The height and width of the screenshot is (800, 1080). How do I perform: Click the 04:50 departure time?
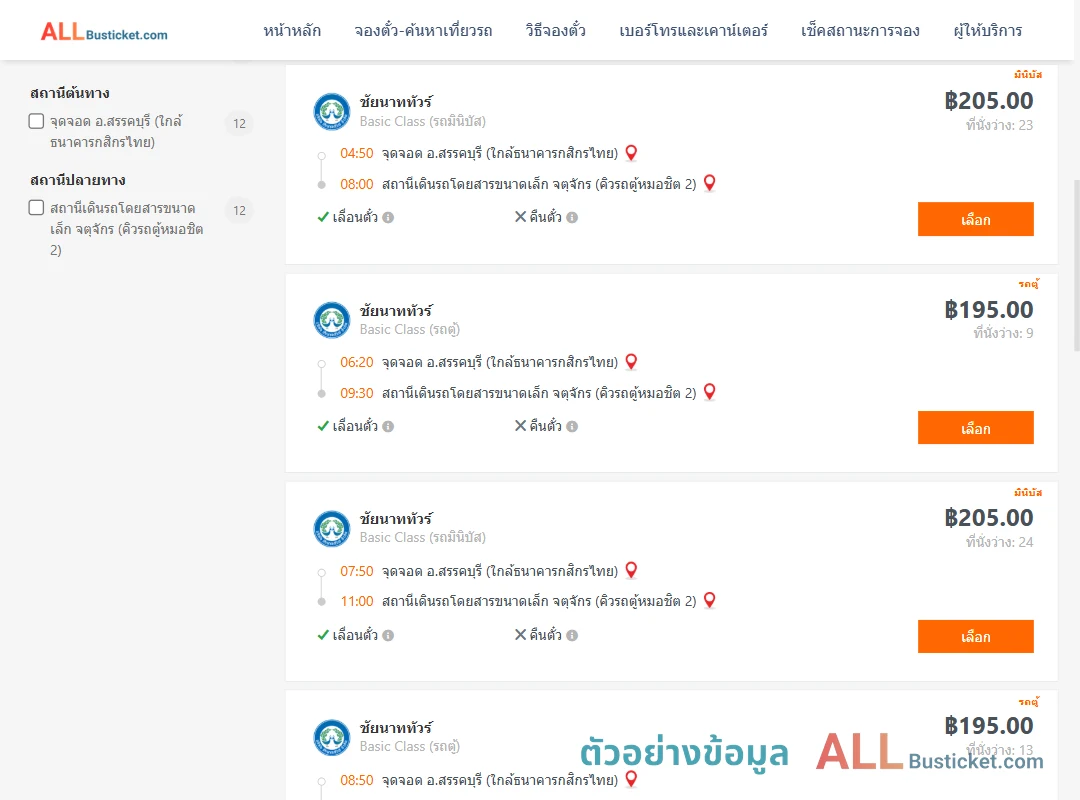[356, 154]
